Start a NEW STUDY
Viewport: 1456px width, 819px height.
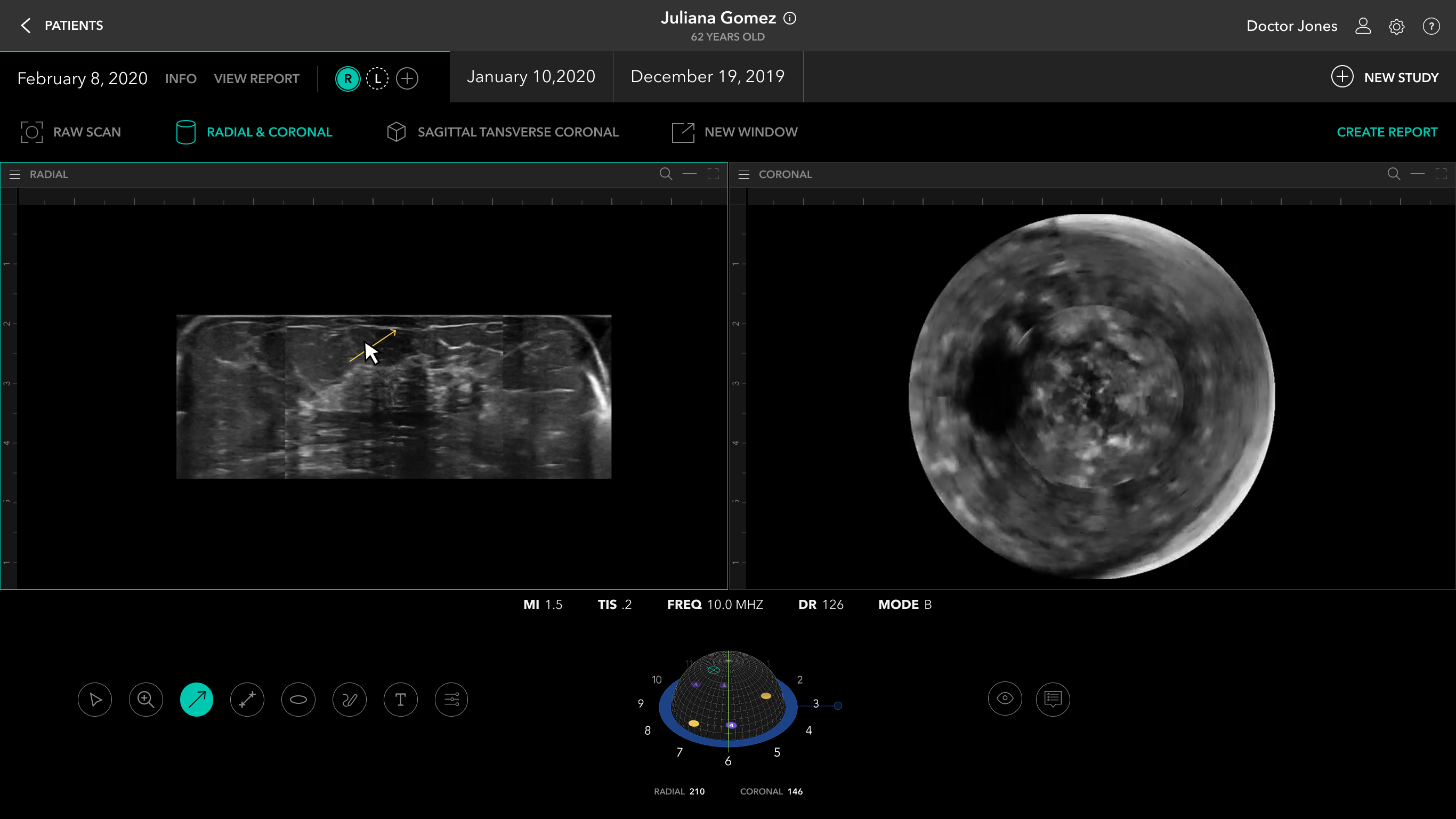click(x=1384, y=77)
